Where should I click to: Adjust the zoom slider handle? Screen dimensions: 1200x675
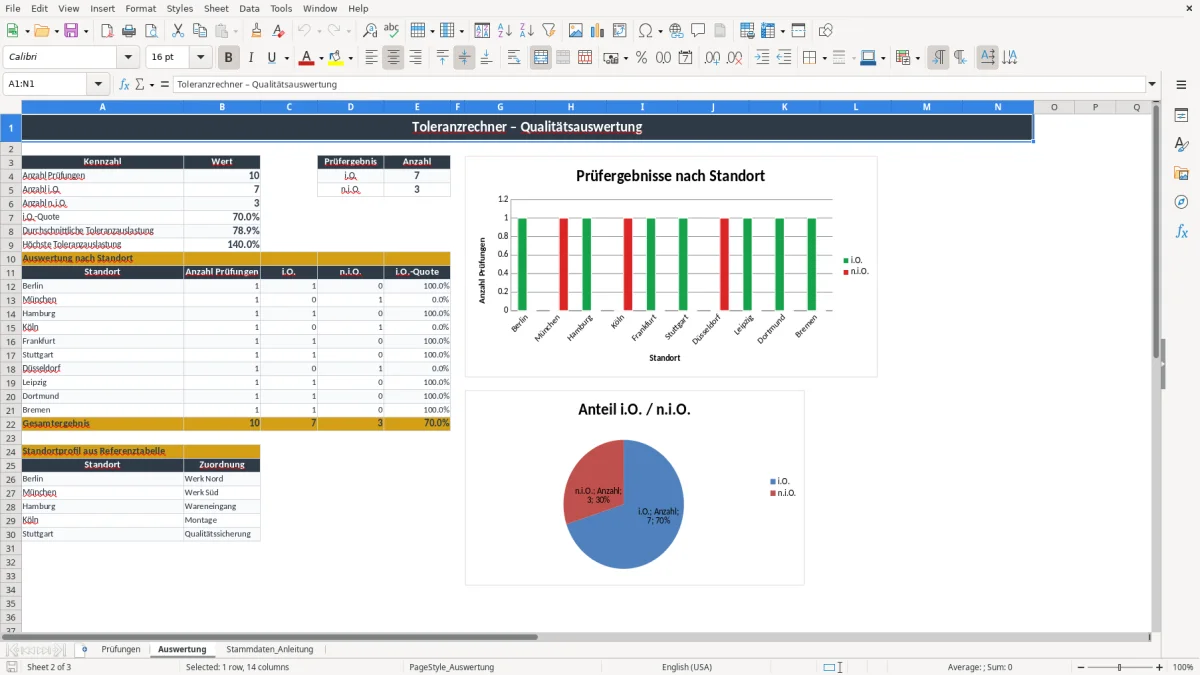1120,667
